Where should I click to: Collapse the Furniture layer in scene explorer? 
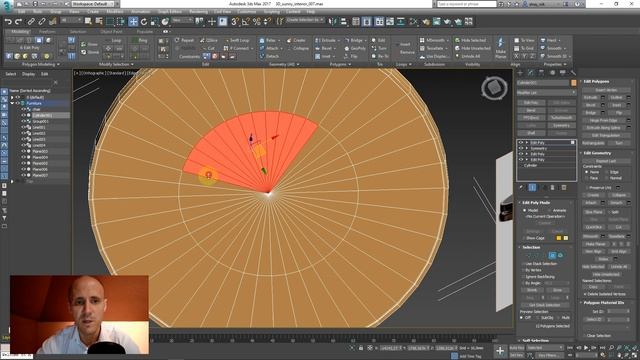12,103
